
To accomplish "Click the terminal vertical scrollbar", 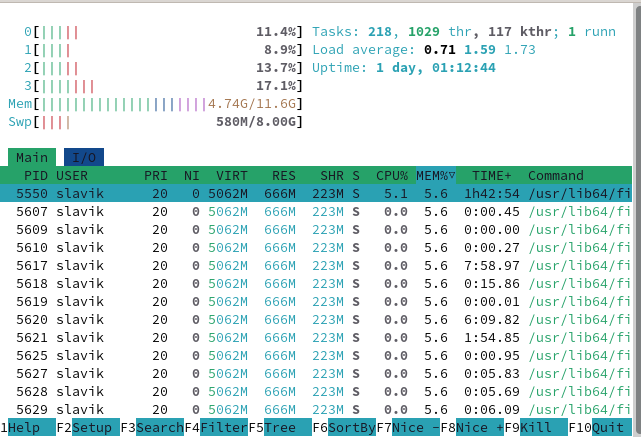I will click(x=637, y=220).
